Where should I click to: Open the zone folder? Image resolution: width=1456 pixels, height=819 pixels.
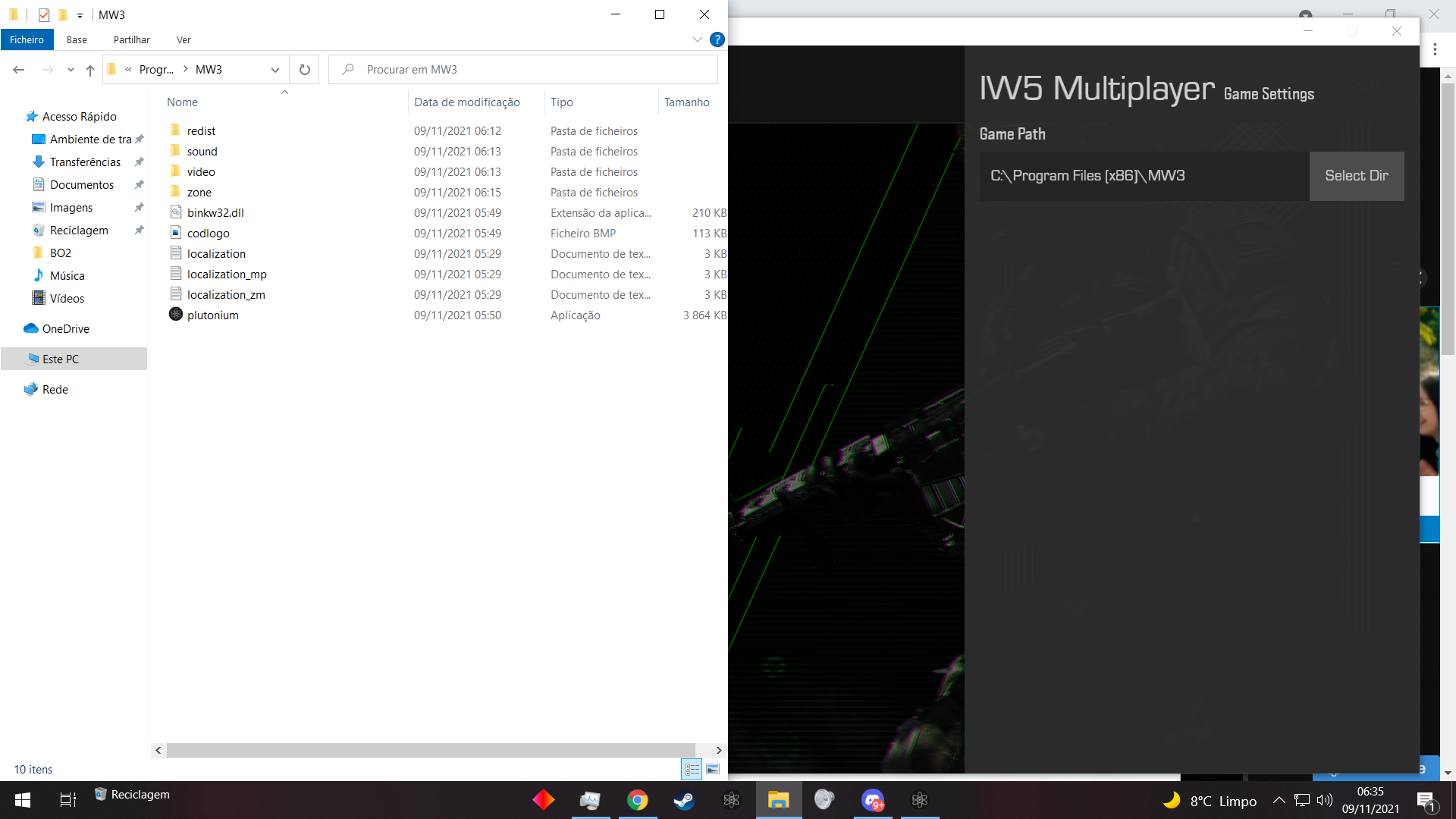199,192
